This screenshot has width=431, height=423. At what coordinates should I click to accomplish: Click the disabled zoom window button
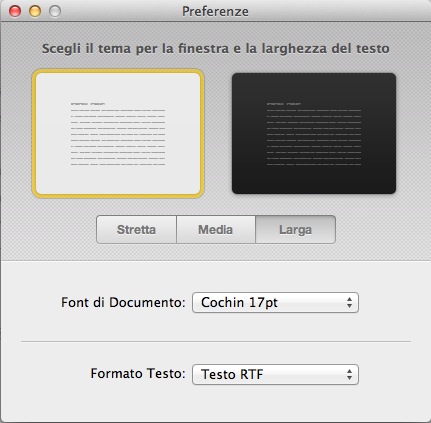point(55,11)
